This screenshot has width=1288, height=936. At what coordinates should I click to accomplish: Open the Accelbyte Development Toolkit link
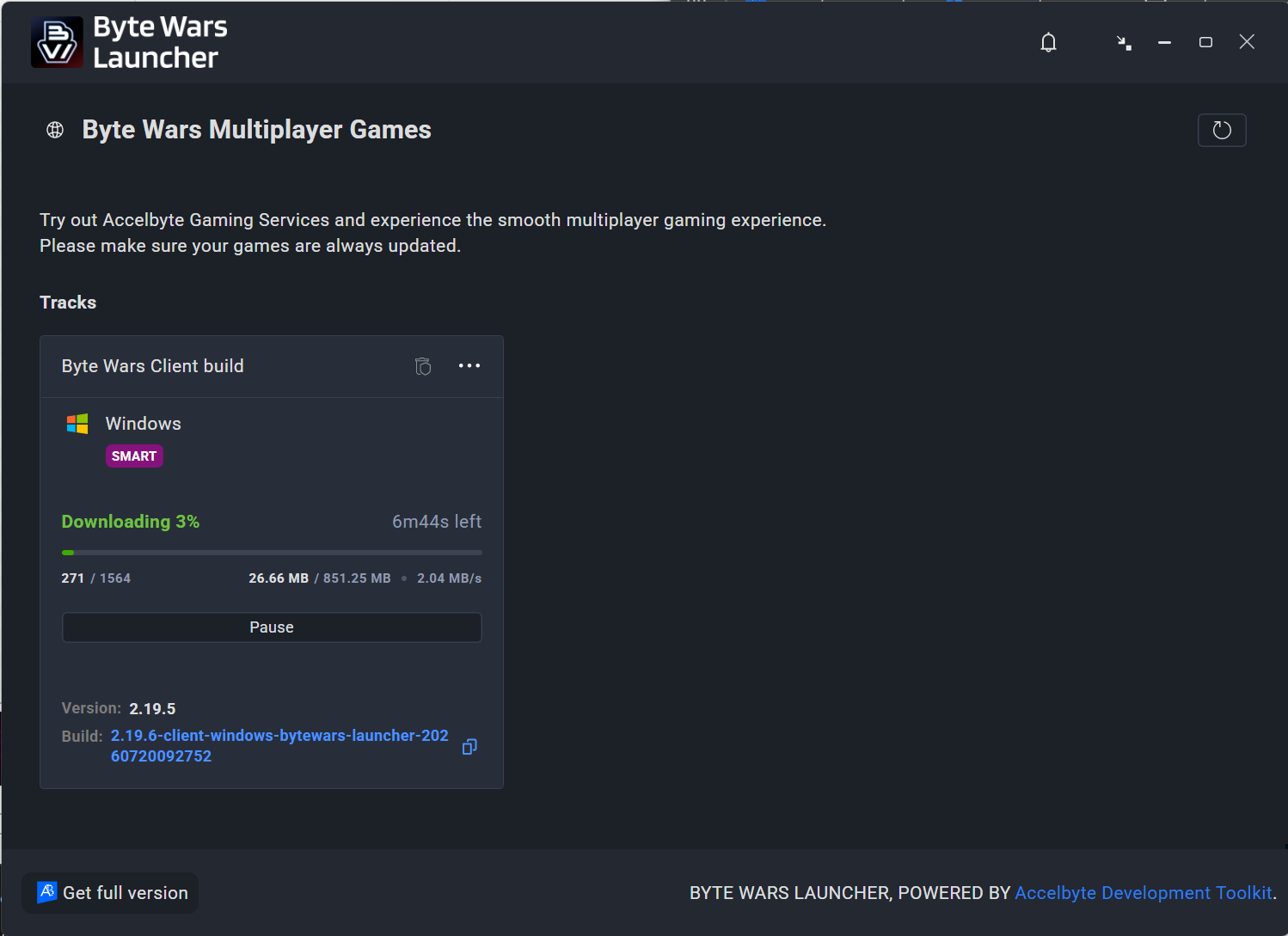coord(1144,893)
